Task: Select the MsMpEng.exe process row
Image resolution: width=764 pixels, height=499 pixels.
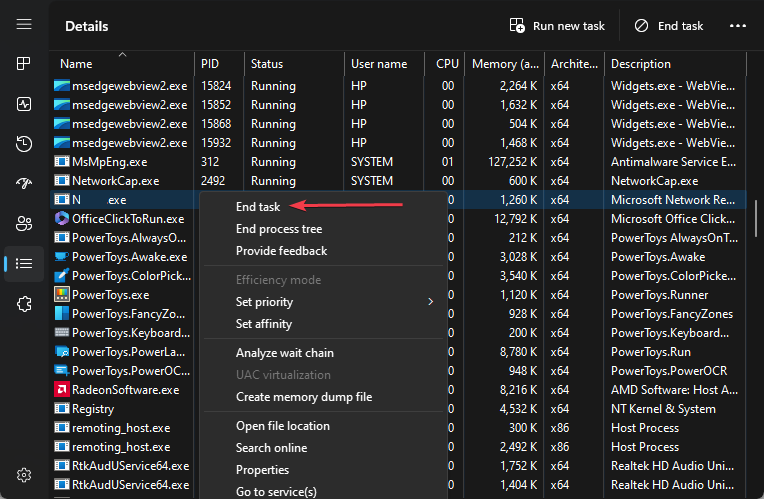Action: pyautogui.click(x=109, y=162)
